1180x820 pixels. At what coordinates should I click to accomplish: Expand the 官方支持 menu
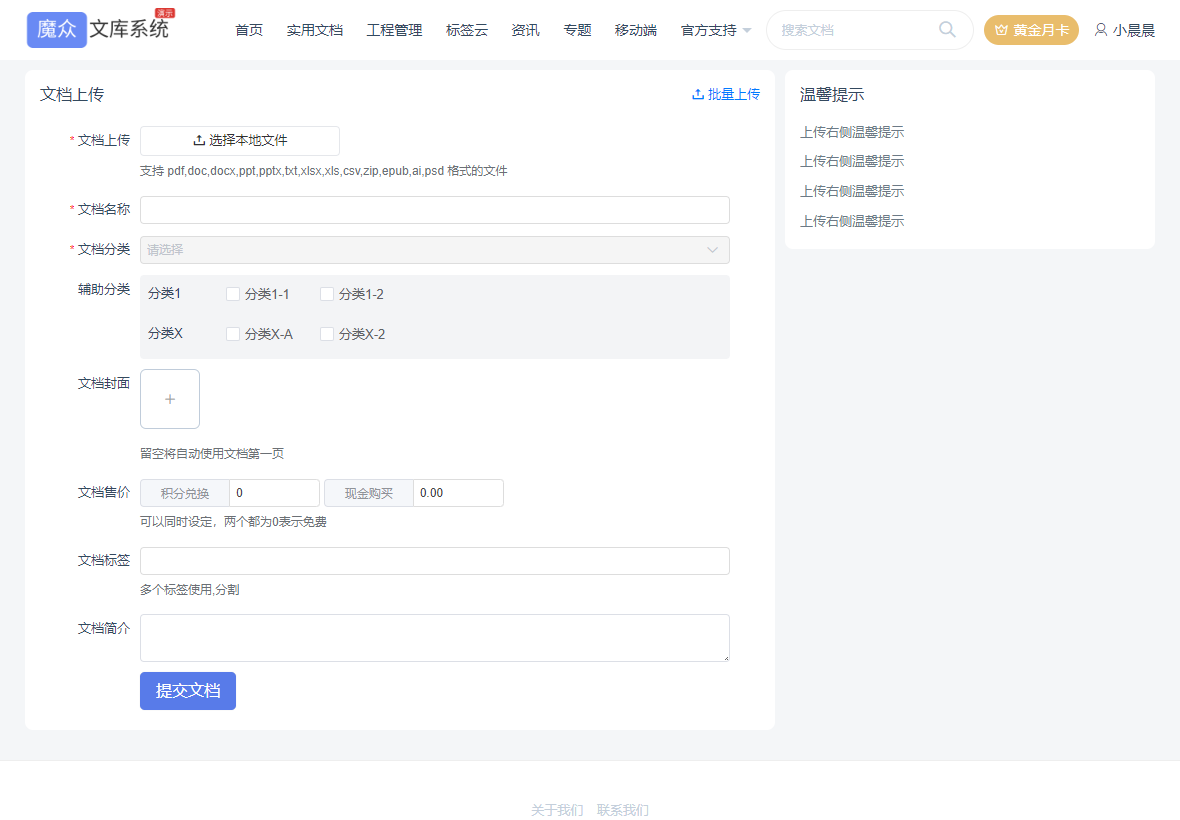click(715, 30)
